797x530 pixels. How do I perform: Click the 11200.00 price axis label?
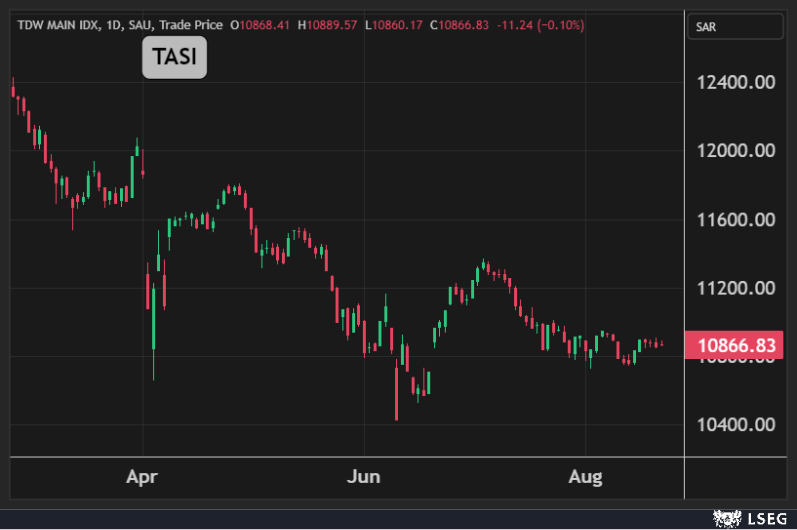point(736,288)
